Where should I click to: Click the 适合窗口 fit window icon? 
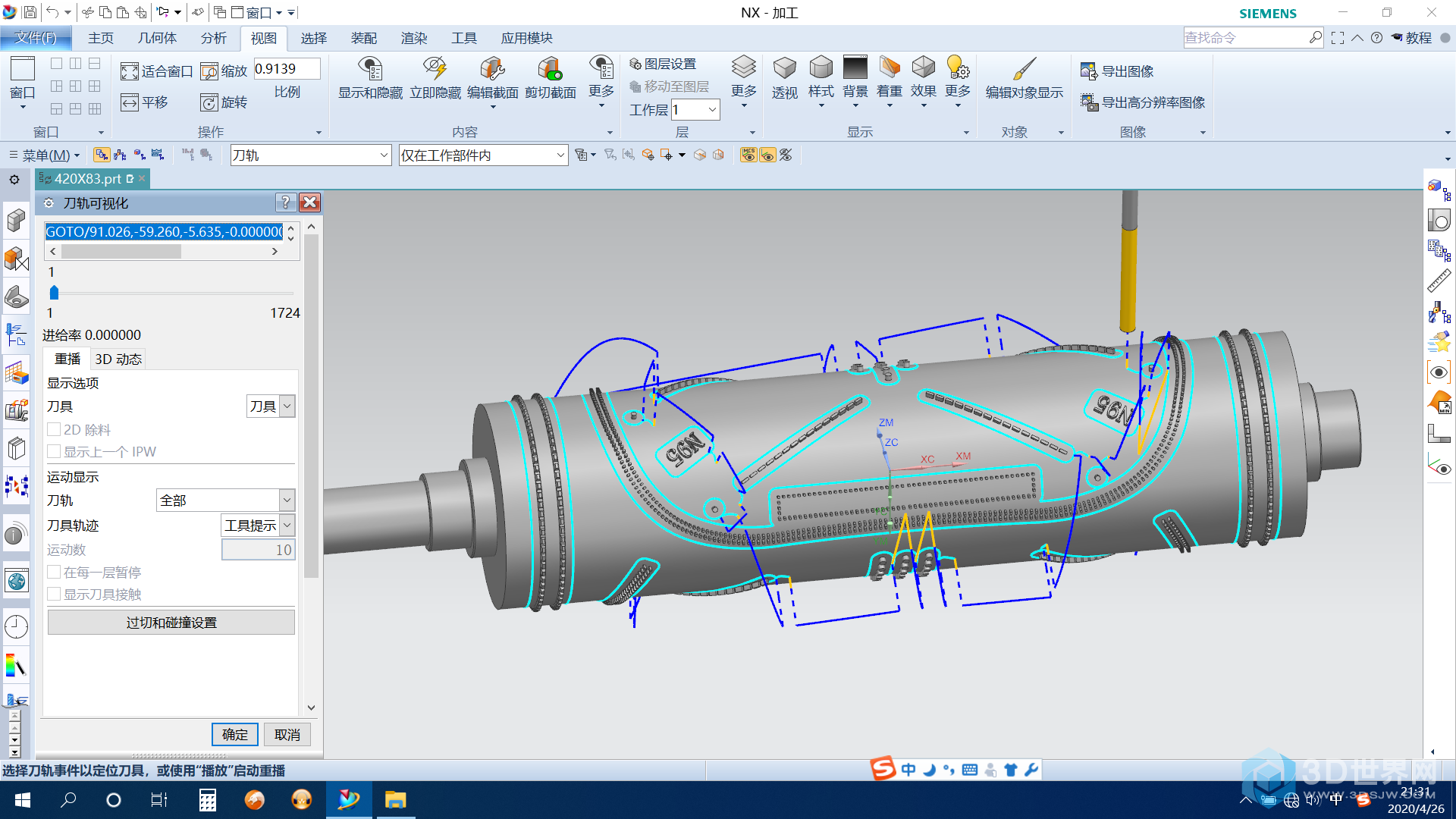[x=130, y=71]
